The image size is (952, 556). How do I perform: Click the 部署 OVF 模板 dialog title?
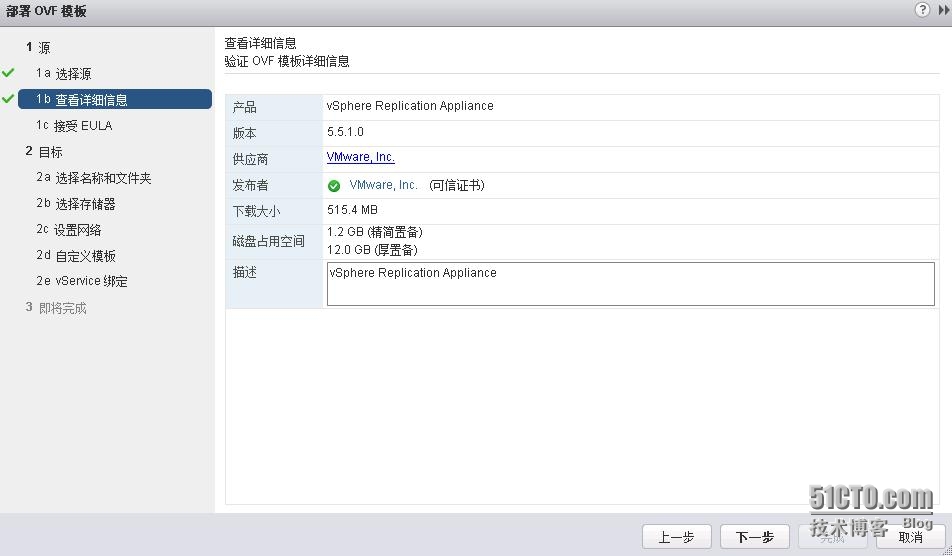pos(46,11)
